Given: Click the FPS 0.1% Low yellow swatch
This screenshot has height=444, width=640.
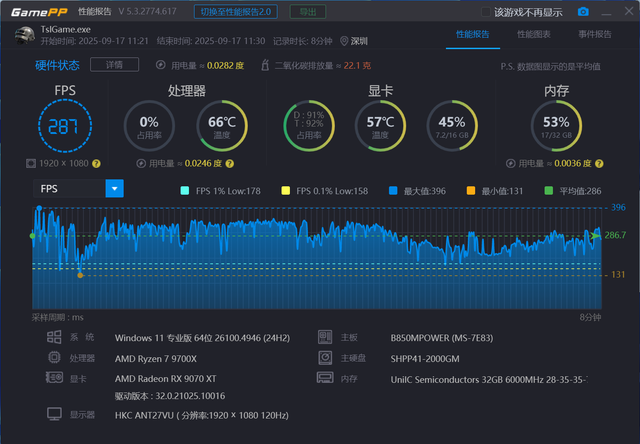Looking at the screenshot, I should (x=286, y=191).
